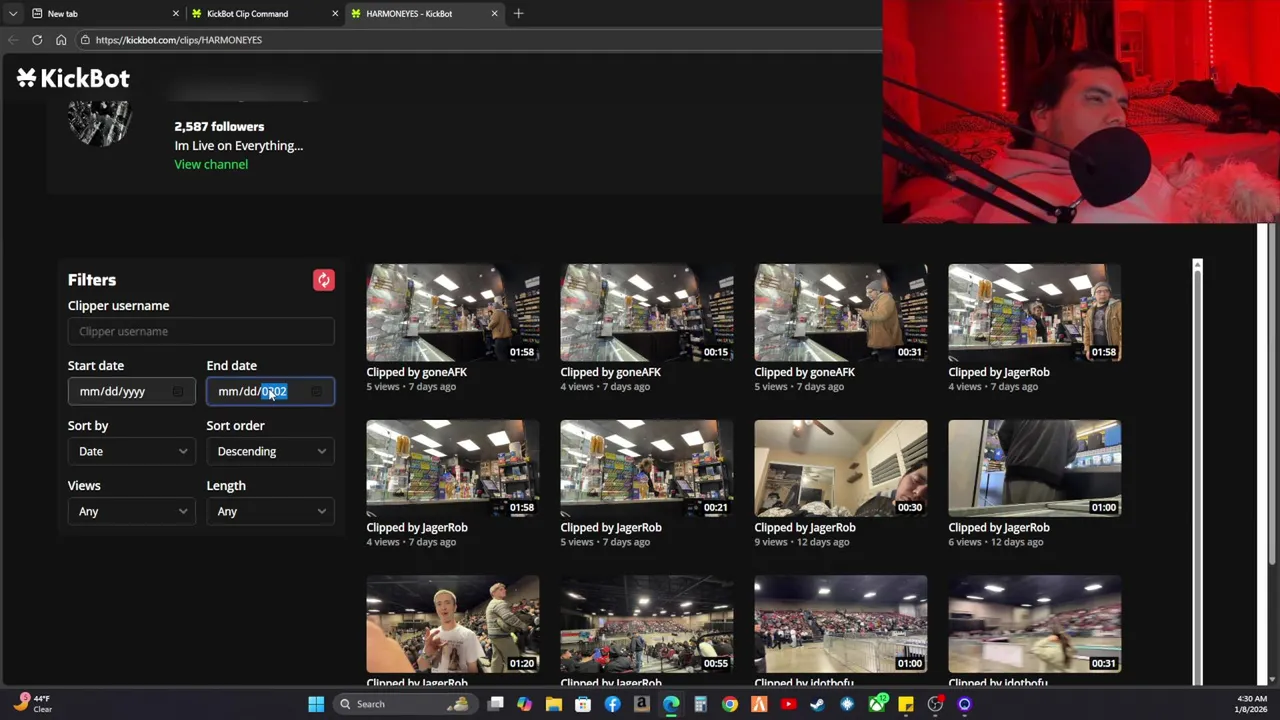
Task: Expand the browser tab list chevron
Action: [13, 14]
